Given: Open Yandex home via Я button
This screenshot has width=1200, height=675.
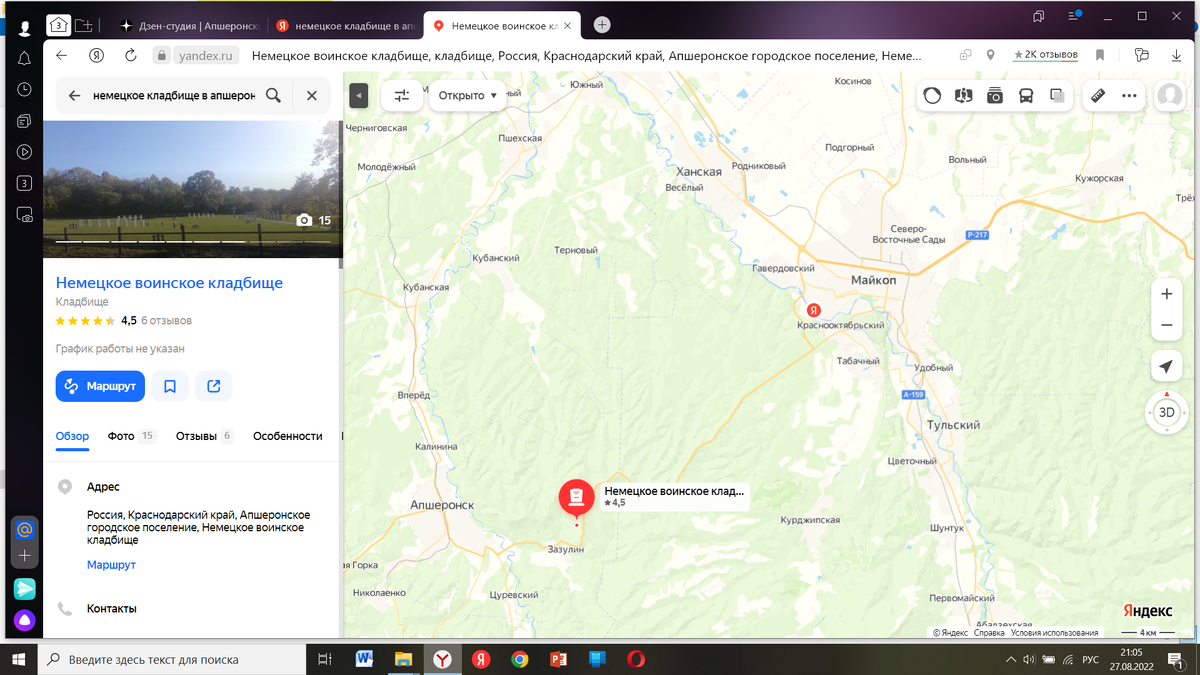Looking at the screenshot, I should (x=96, y=56).
